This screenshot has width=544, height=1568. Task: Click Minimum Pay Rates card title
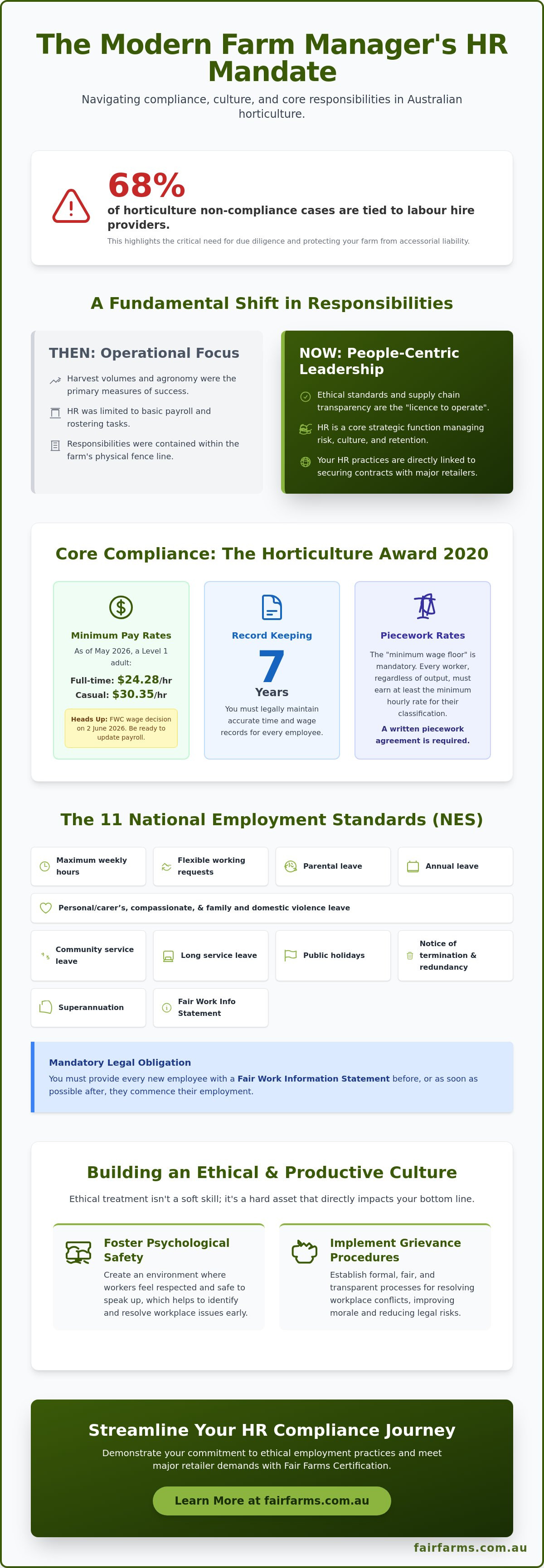tap(121, 635)
